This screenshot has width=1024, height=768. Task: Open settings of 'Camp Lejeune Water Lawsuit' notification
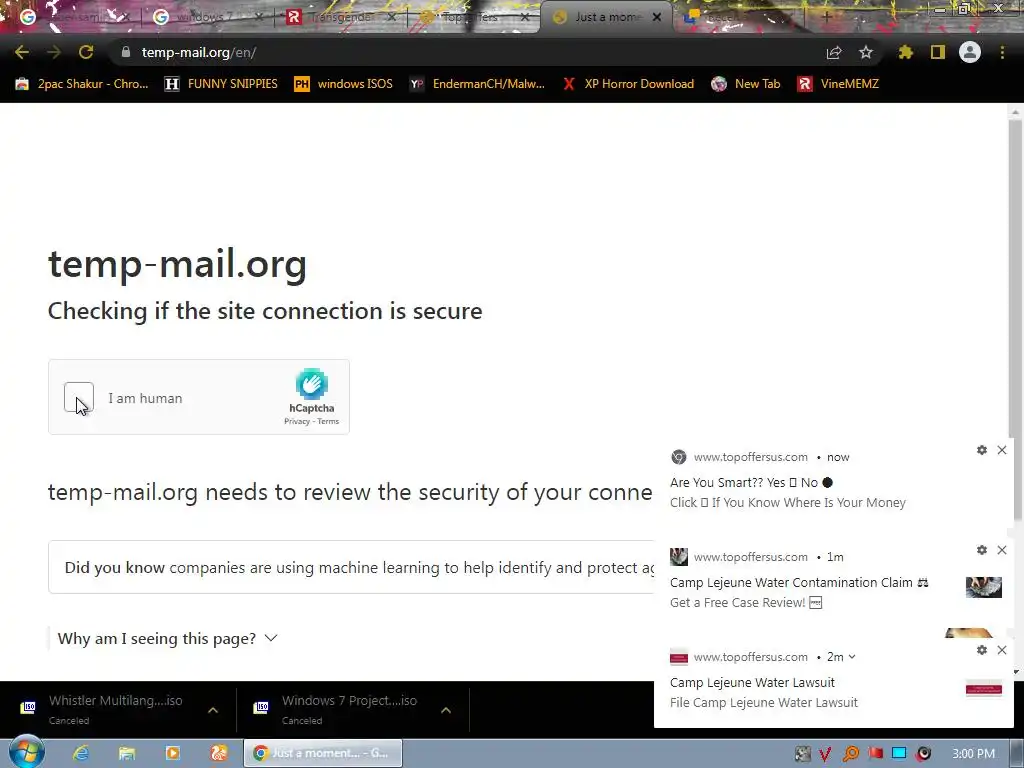click(982, 650)
